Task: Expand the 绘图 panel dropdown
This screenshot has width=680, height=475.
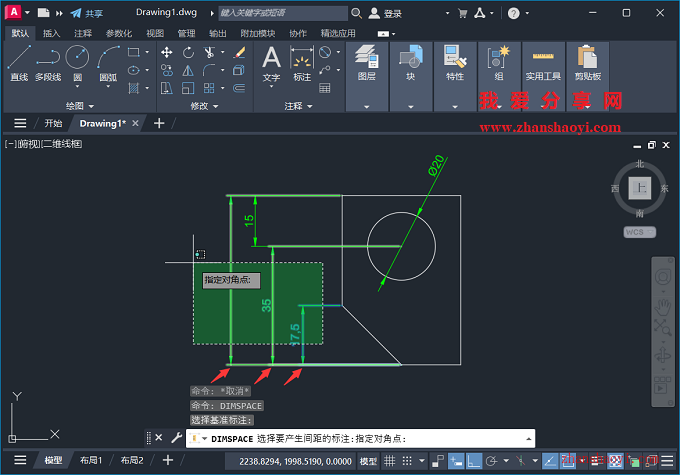Action: (x=80, y=106)
